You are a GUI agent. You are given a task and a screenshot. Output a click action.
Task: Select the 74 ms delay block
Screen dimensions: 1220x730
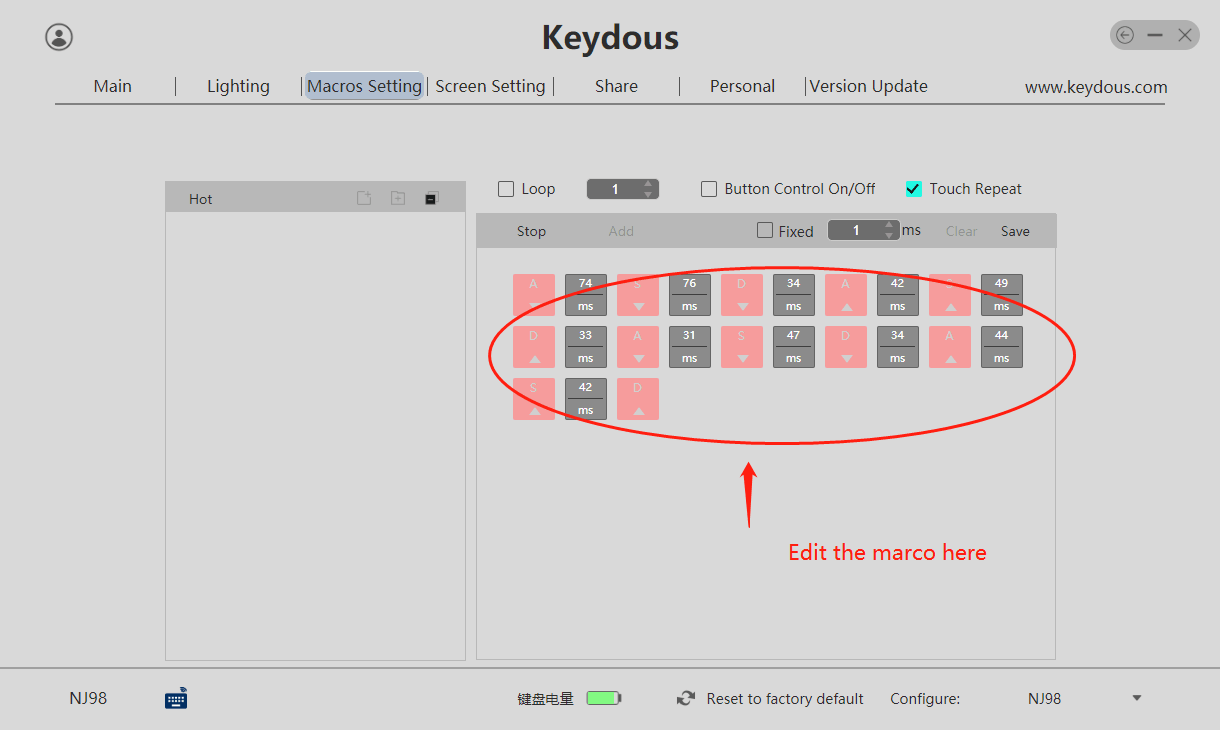(586, 295)
